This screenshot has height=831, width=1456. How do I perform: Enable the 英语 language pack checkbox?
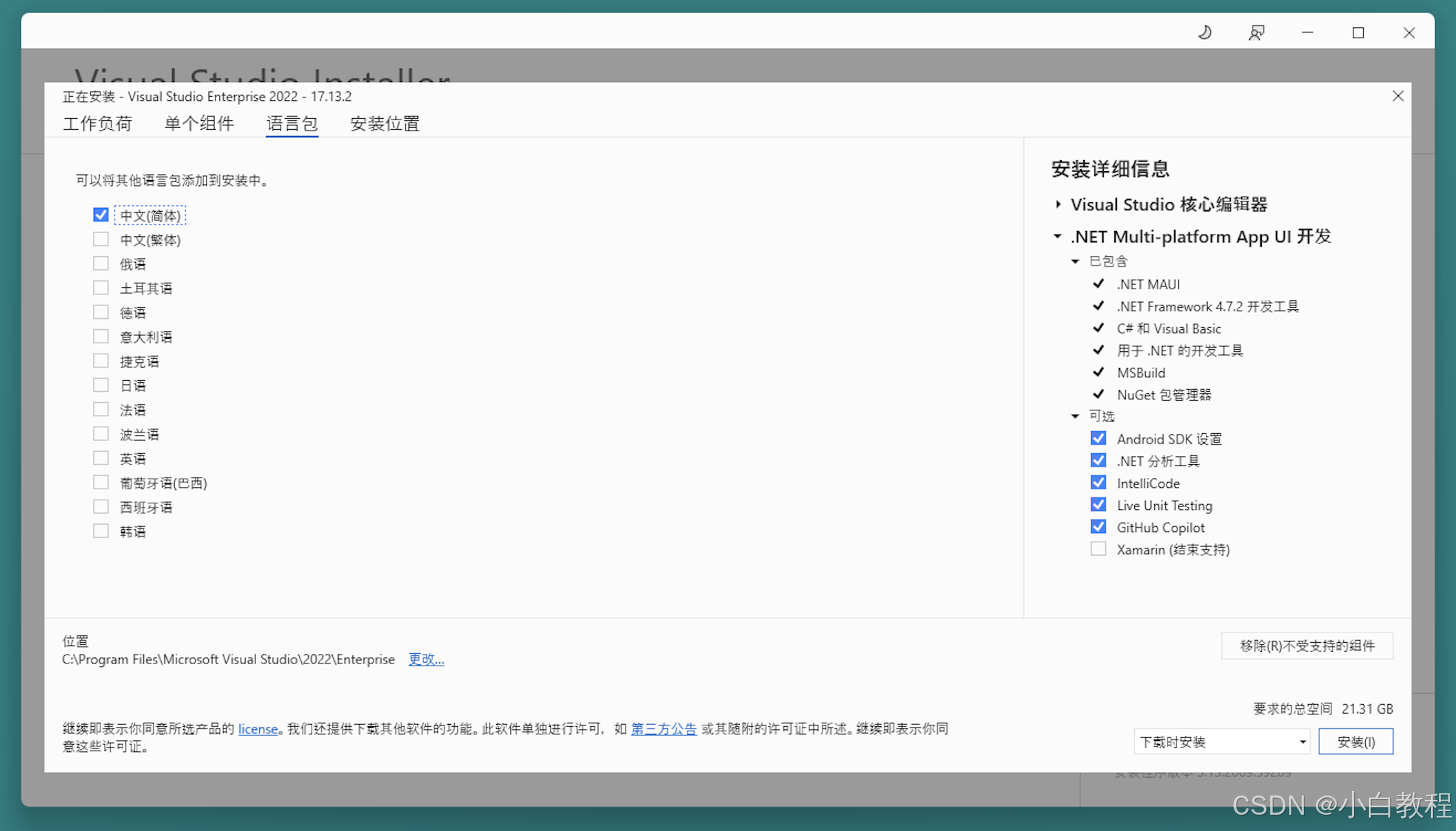101,458
